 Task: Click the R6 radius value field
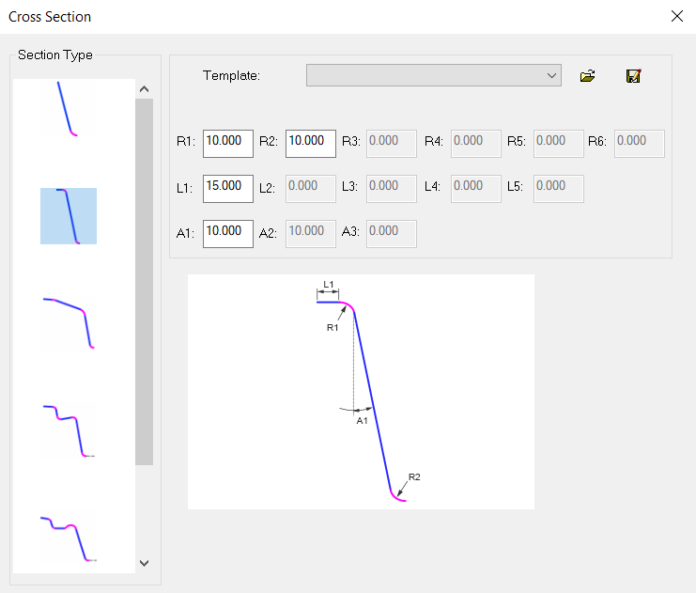(639, 142)
